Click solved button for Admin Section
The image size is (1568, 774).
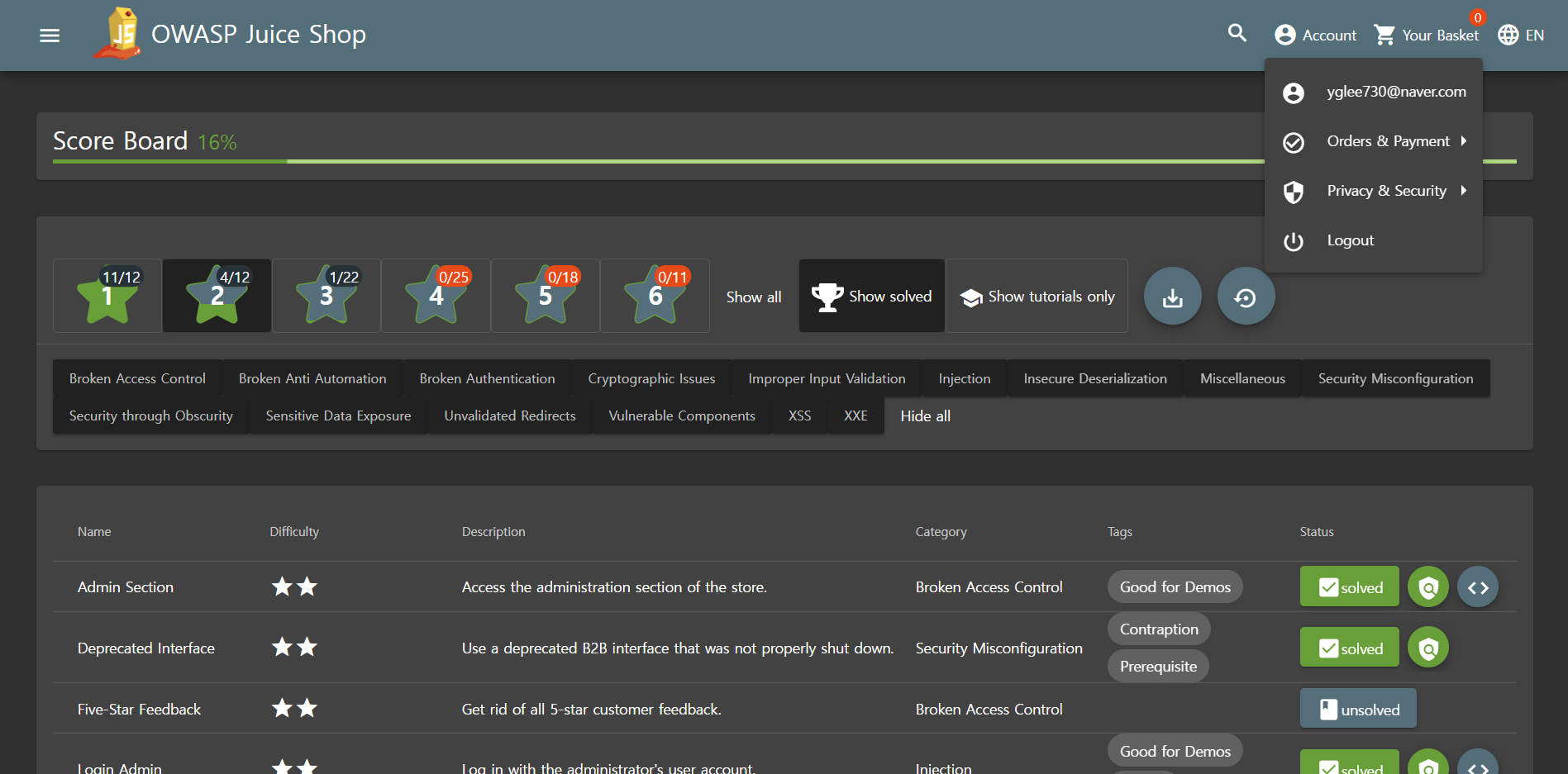1349,586
